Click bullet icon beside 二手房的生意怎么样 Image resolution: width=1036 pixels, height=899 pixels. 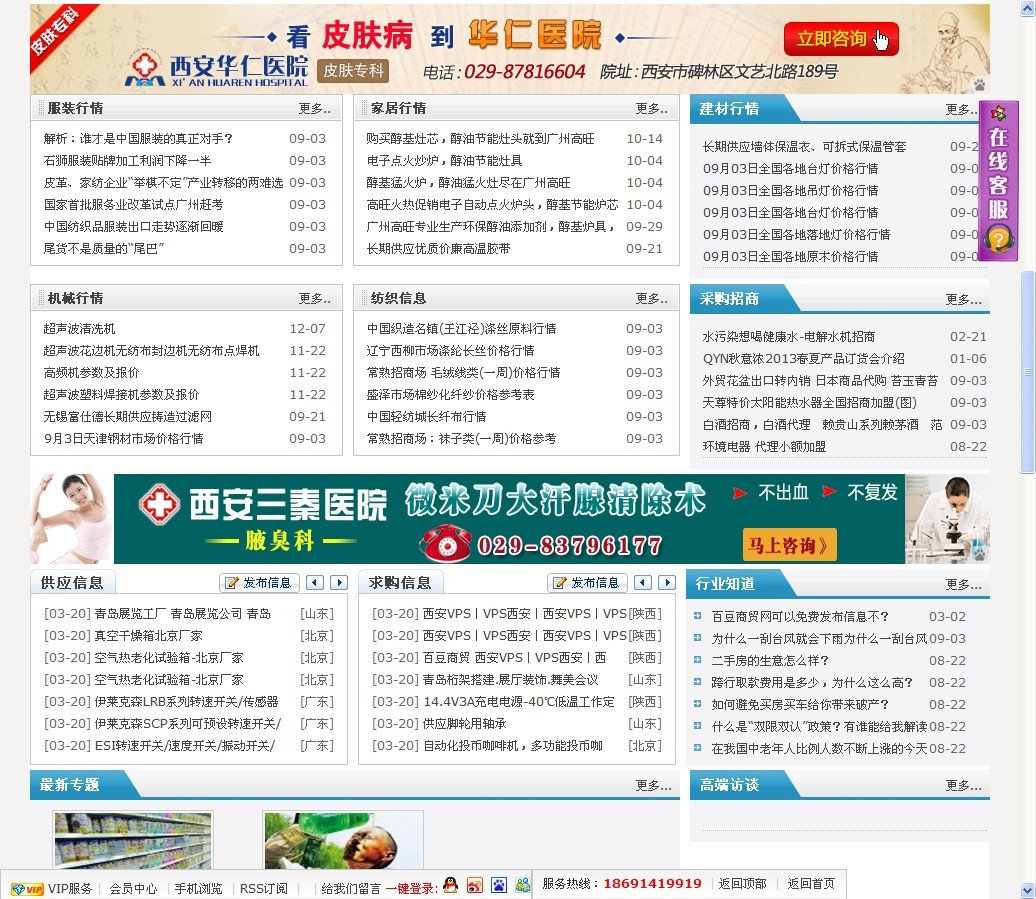click(x=697, y=660)
